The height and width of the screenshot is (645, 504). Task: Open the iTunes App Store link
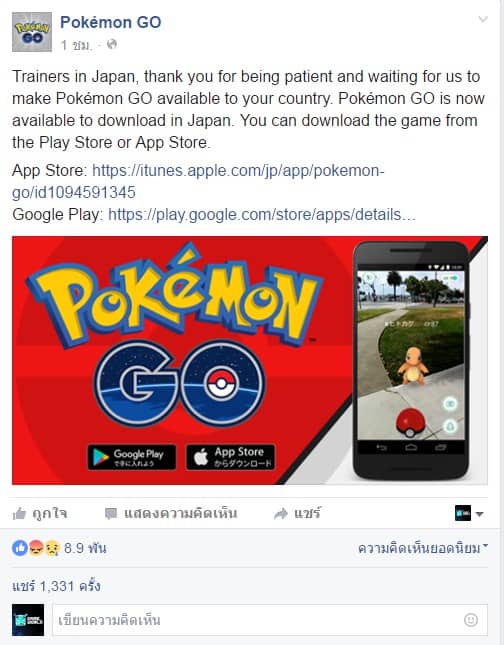(x=198, y=181)
